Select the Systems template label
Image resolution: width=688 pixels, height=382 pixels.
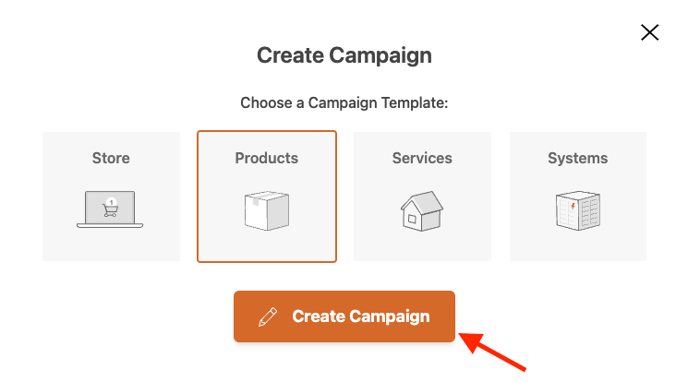(578, 158)
